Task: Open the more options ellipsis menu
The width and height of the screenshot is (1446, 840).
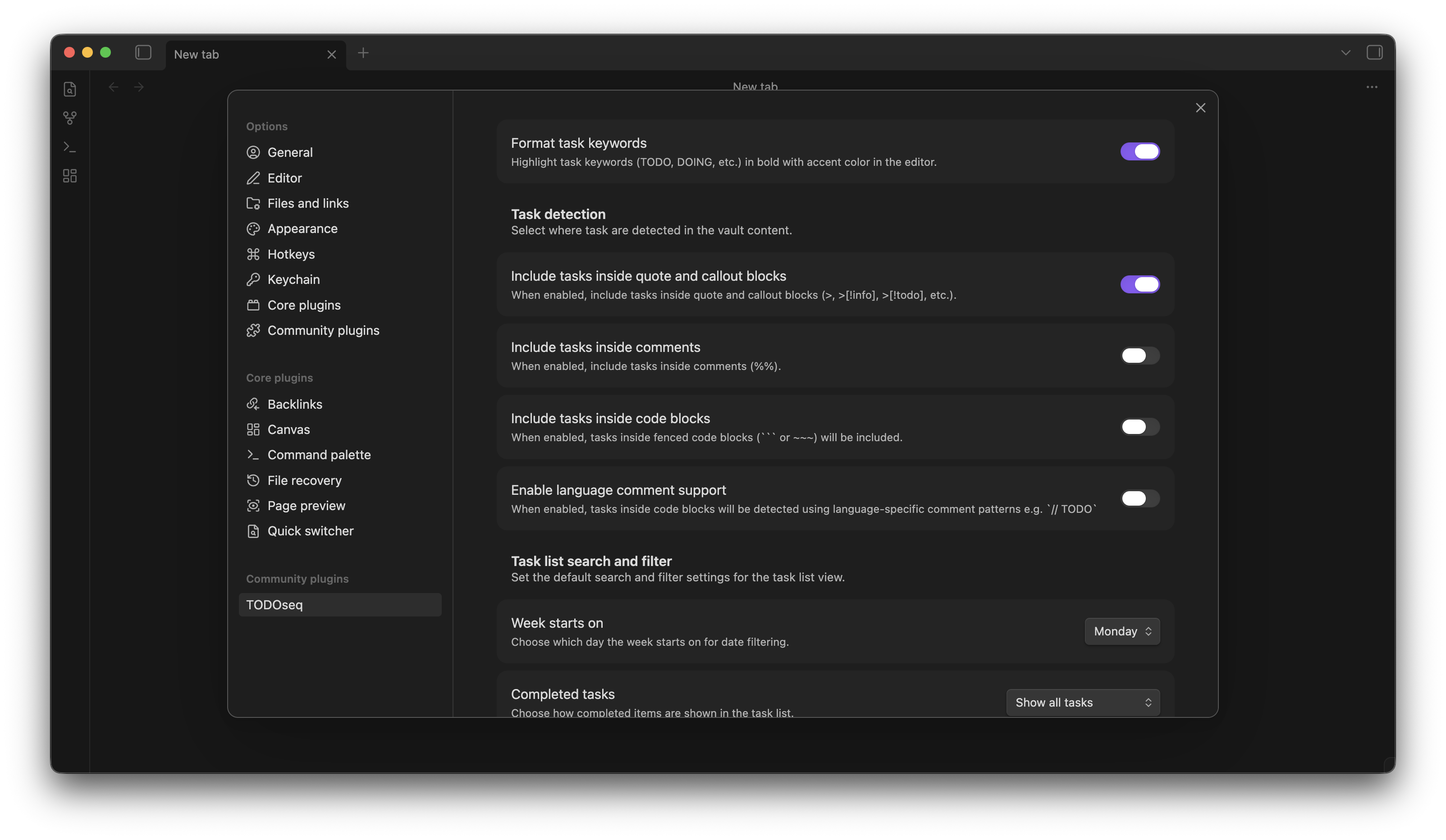Action: pyautogui.click(x=1372, y=87)
